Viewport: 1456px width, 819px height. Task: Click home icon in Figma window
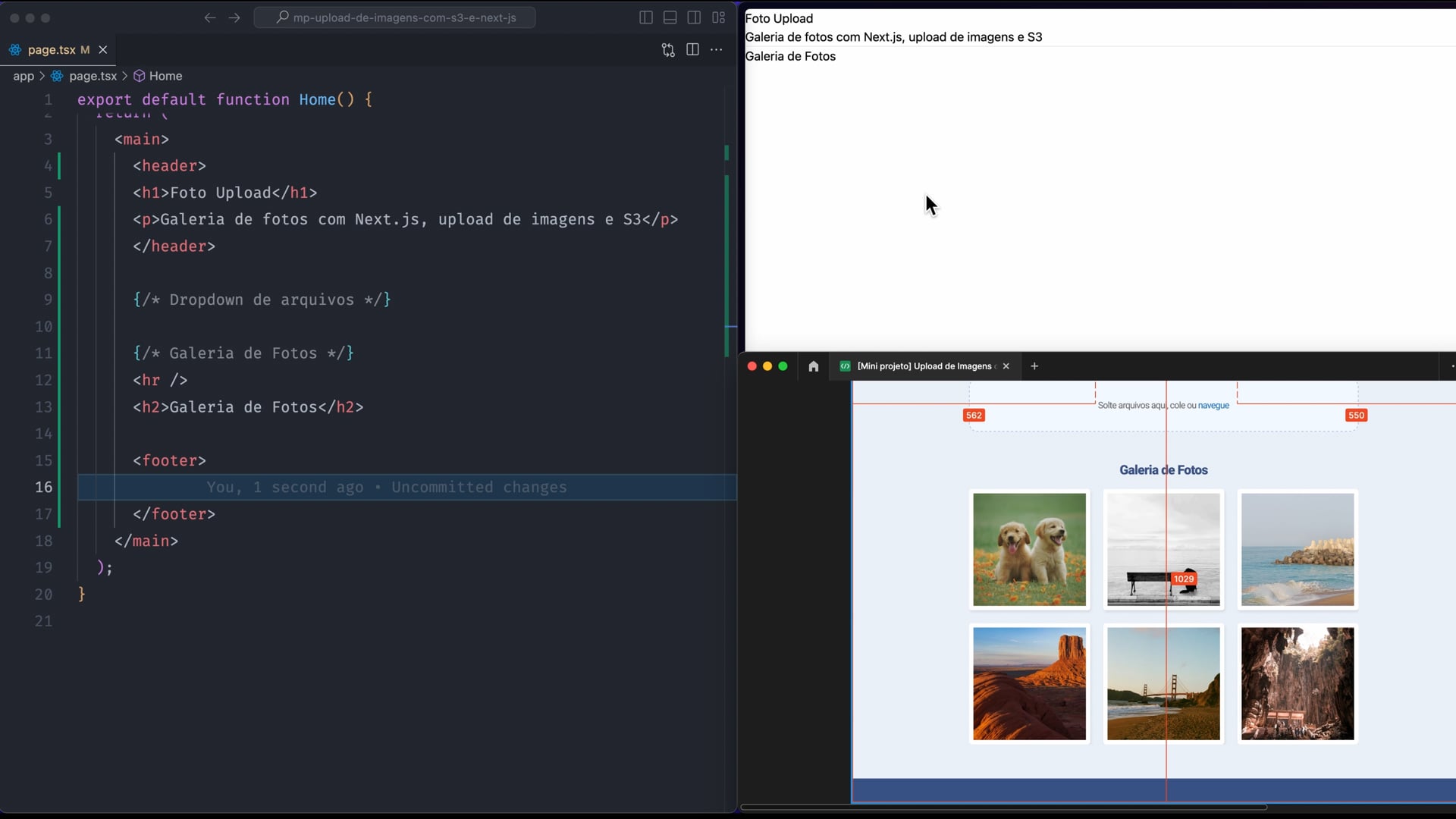(814, 366)
